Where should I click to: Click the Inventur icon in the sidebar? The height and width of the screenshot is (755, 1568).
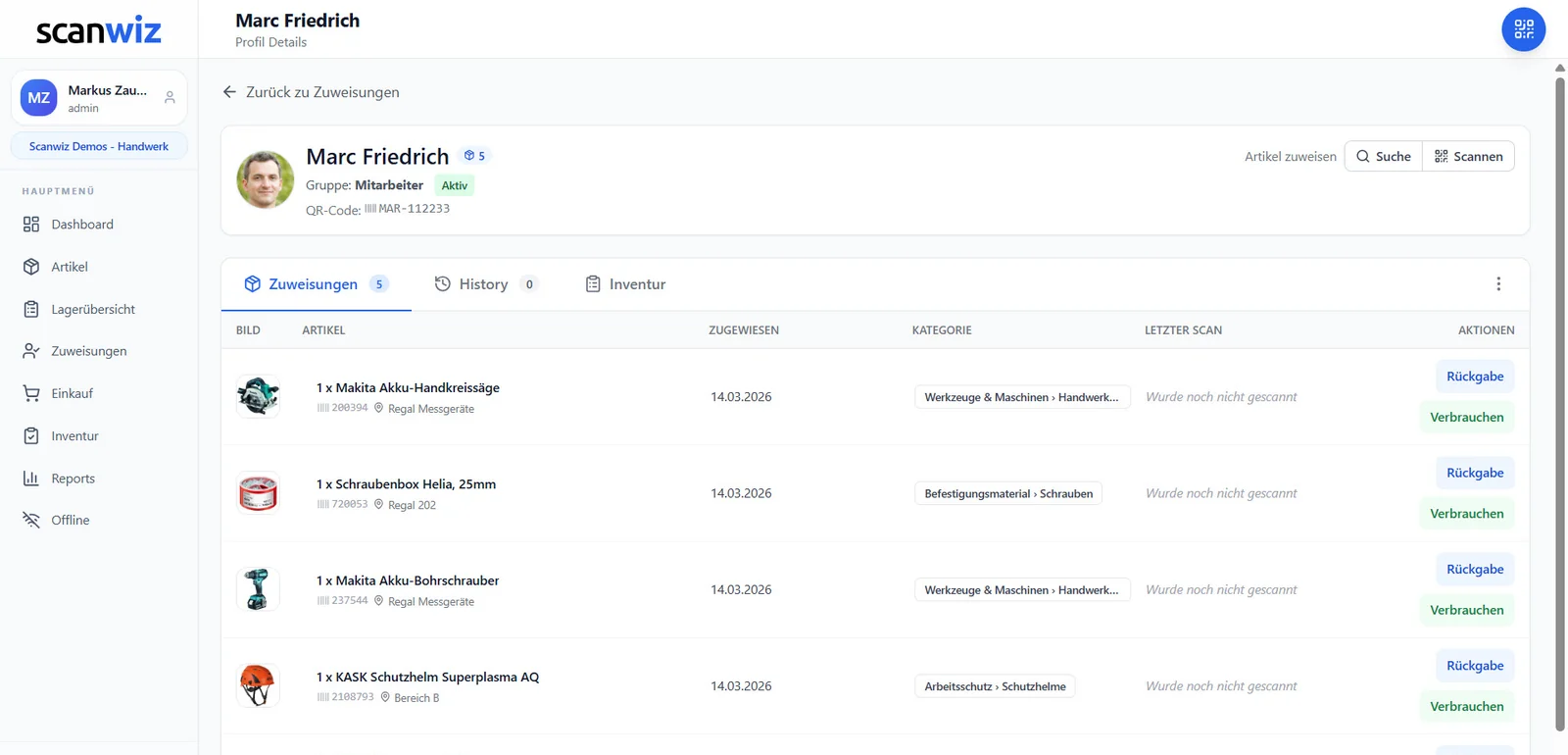point(31,436)
